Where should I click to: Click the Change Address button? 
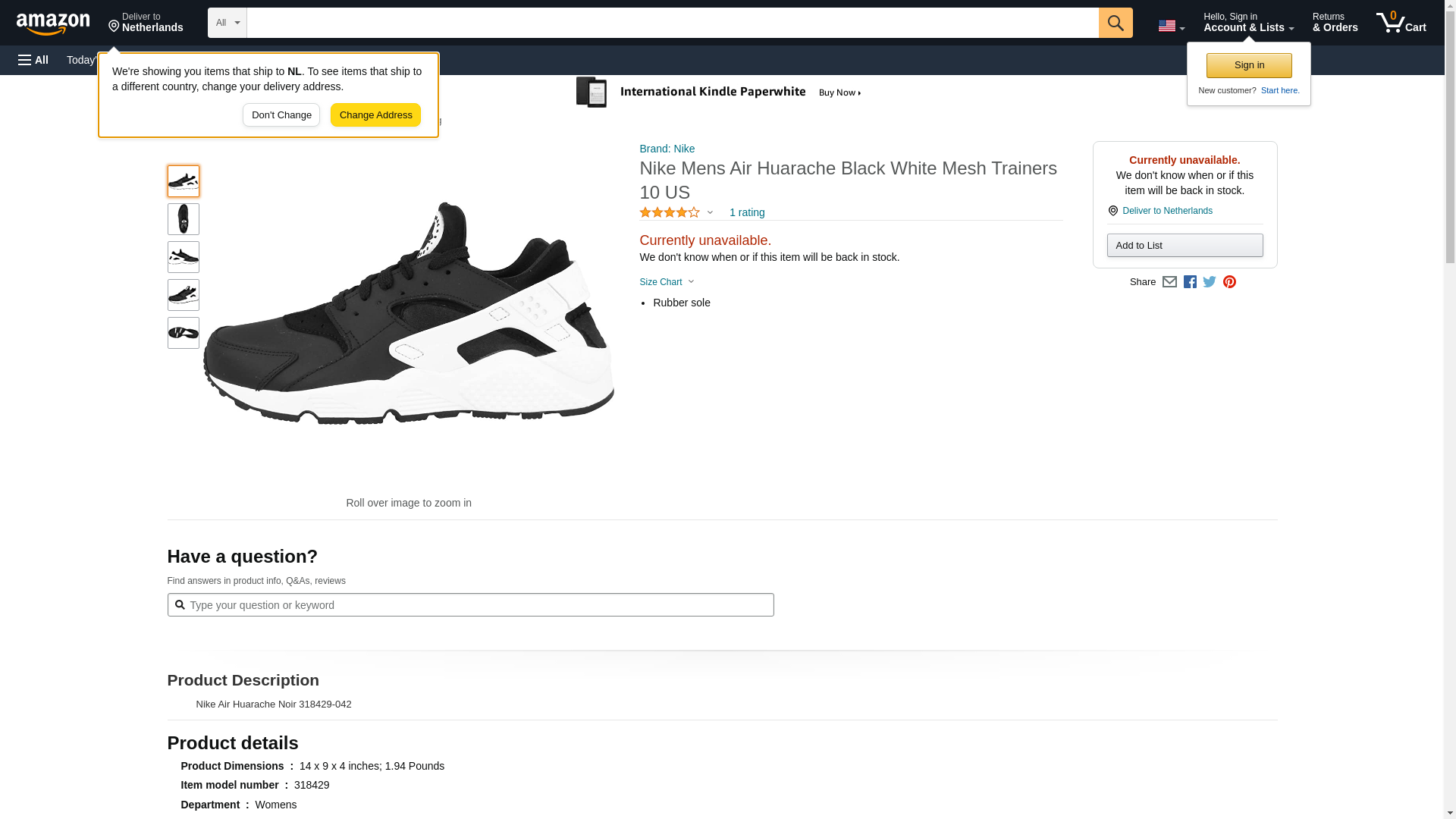coord(375,115)
